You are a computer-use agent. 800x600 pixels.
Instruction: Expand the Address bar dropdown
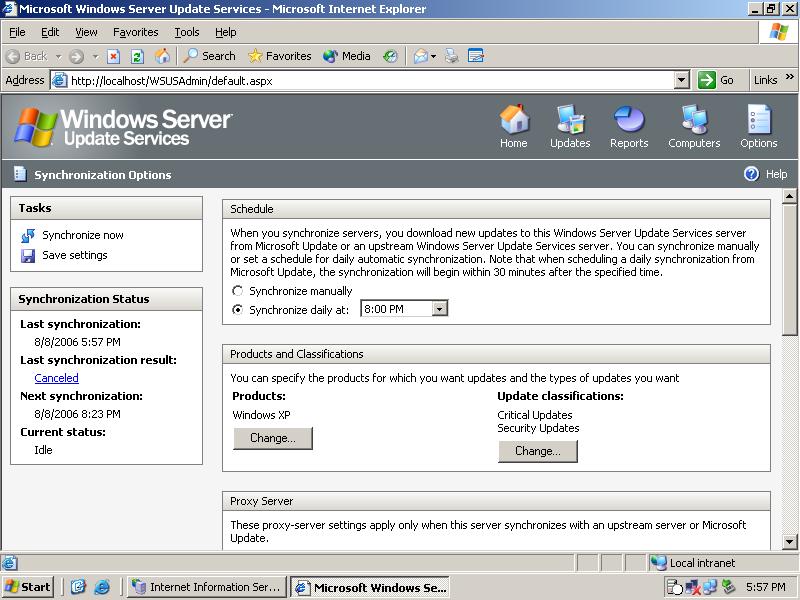682,80
